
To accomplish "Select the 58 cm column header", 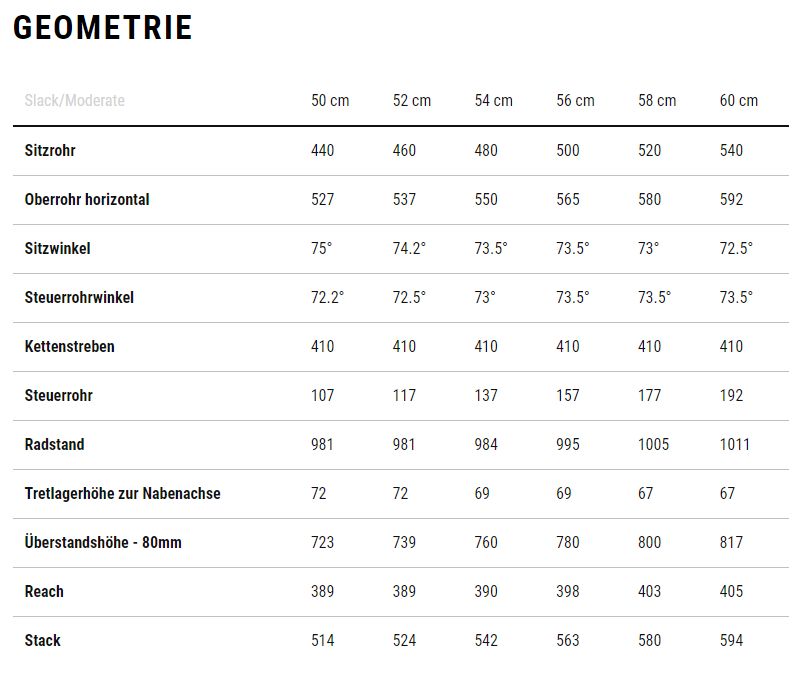I will tap(657, 100).
